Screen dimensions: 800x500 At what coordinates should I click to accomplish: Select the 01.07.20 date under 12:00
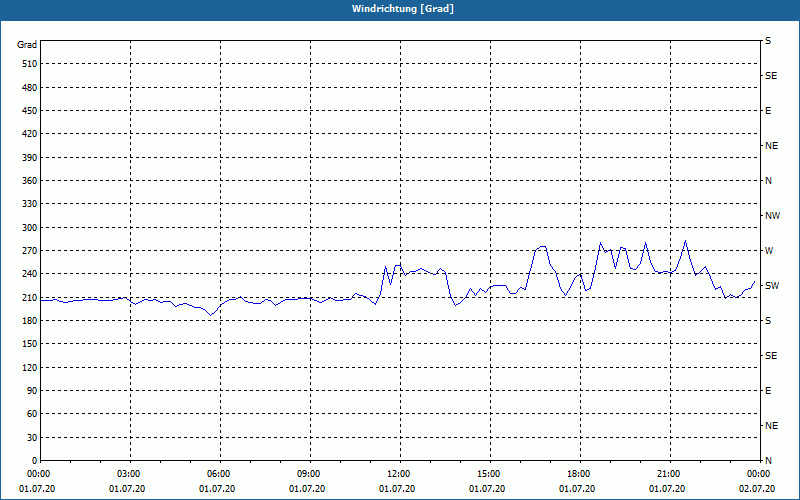tap(397, 489)
